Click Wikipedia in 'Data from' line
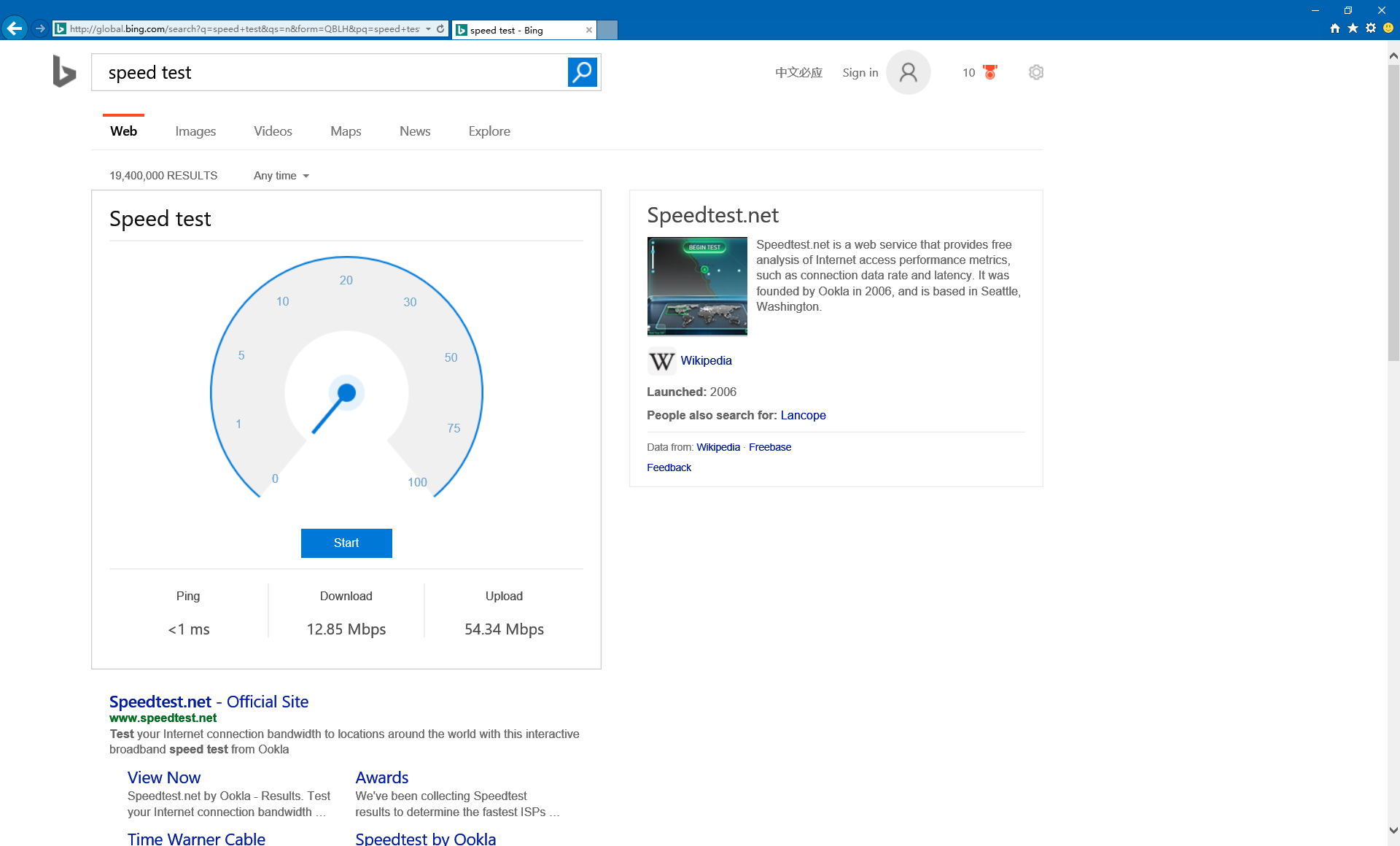1400x846 pixels. pos(718,448)
